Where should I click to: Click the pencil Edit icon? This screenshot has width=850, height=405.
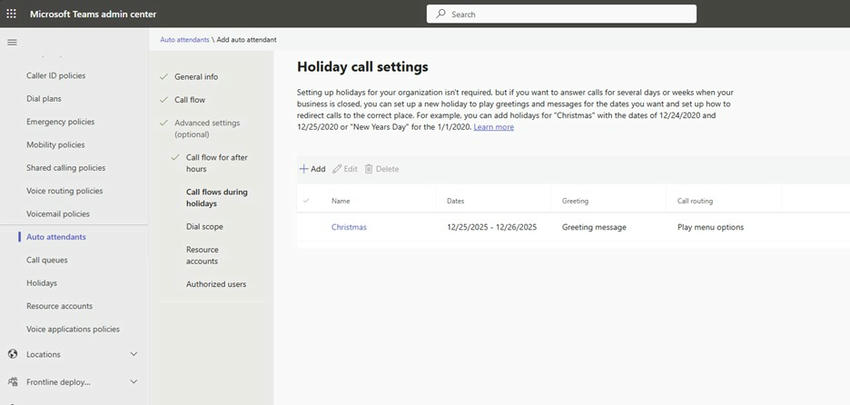click(x=337, y=169)
